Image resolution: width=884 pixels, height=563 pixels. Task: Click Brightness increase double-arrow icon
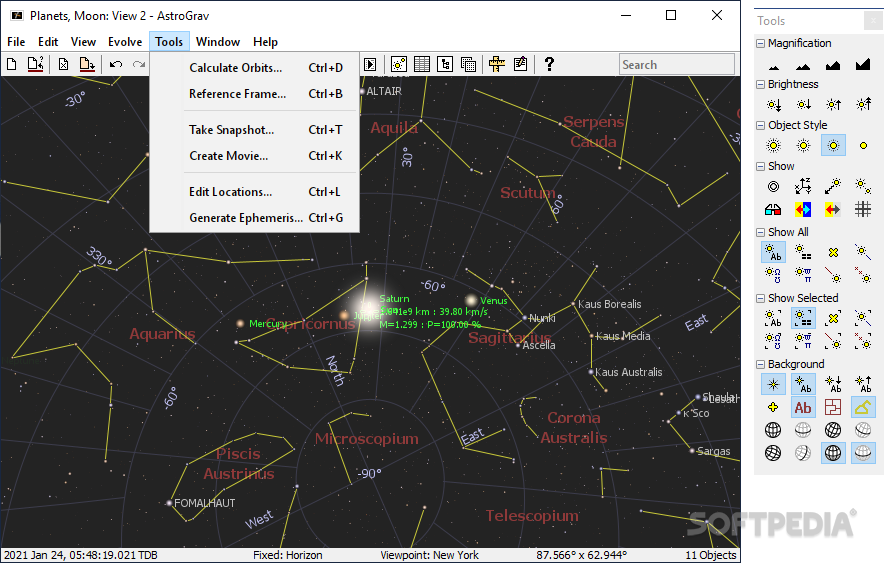(863, 105)
